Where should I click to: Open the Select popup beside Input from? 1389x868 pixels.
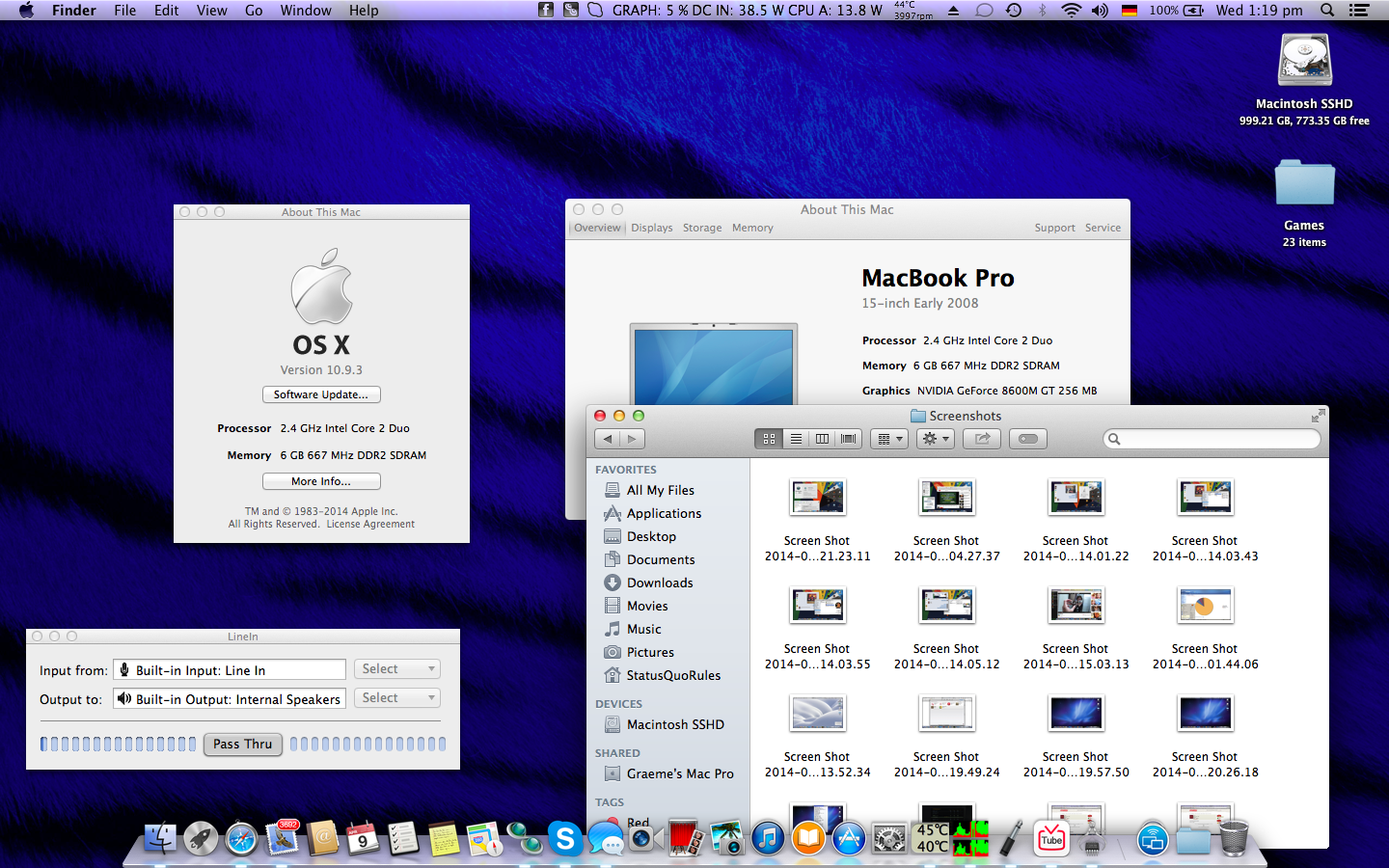click(x=396, y=669)
